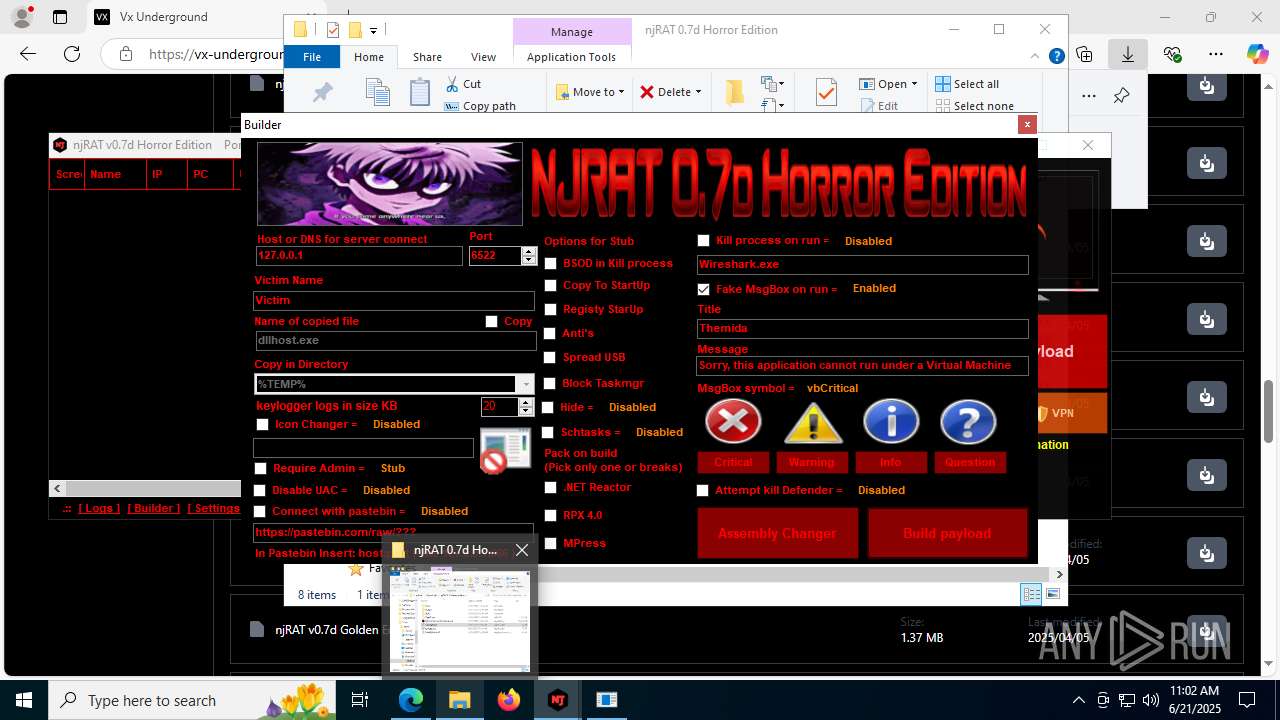Open the File menu in Explorer

pyautogui.click(x=312, y=57)
